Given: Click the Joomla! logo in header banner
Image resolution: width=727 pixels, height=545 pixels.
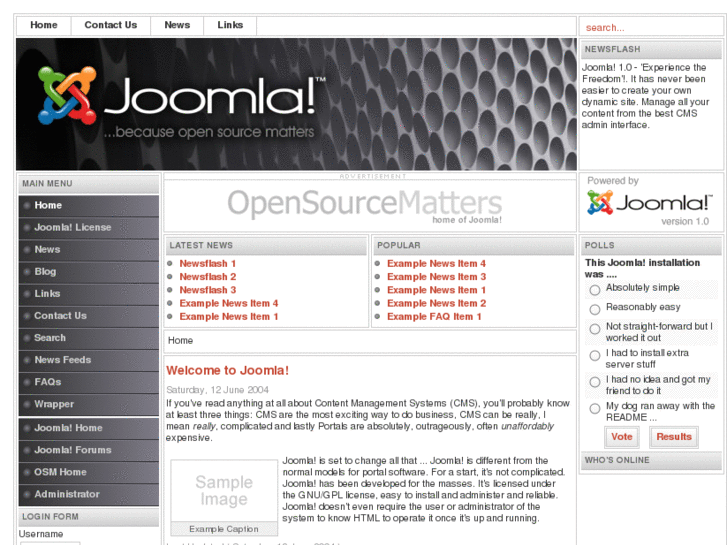Looking at the screenshot, I should tap(181, 101).
